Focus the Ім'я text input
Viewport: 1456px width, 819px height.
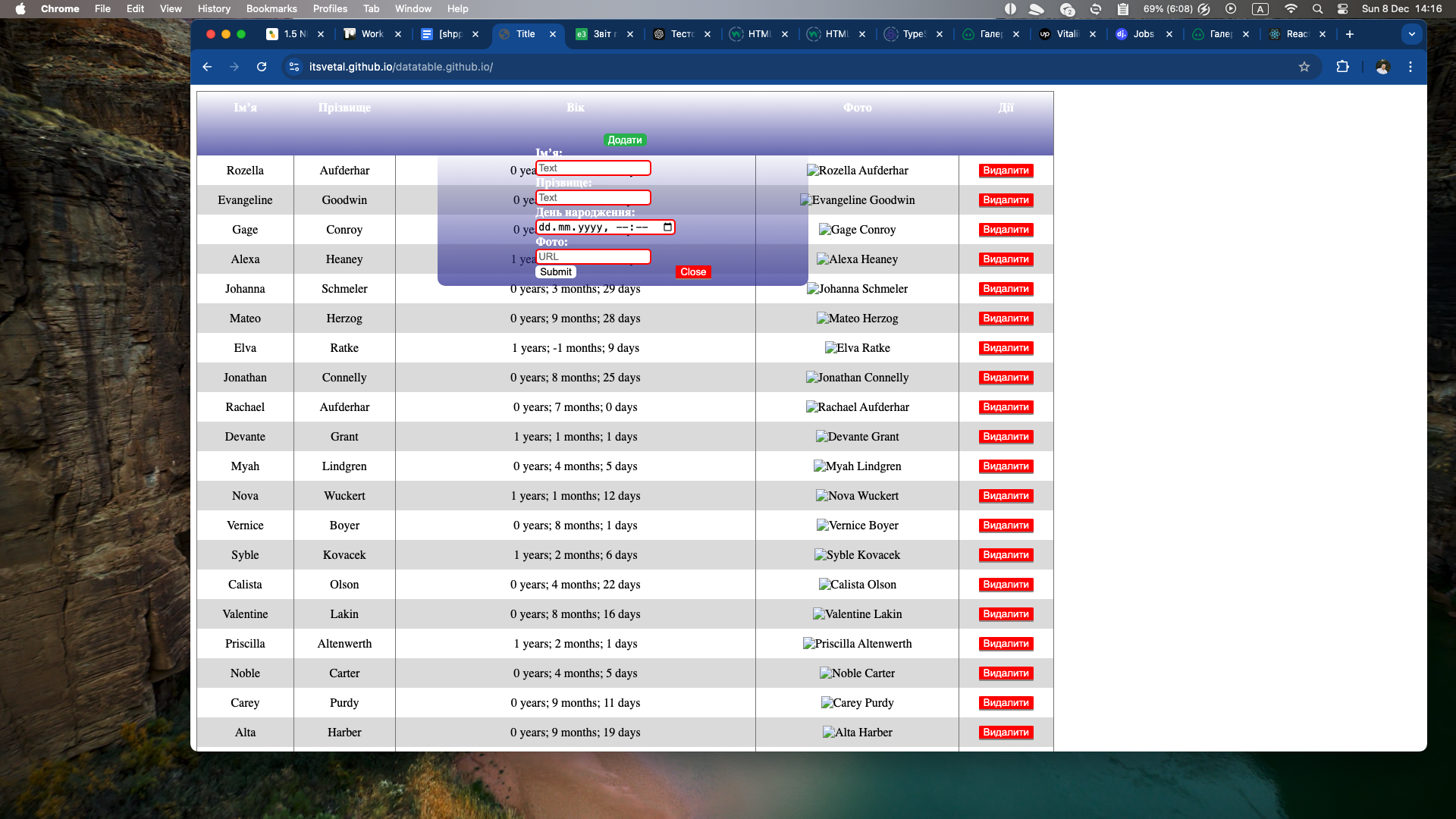[x=593, y=168]
